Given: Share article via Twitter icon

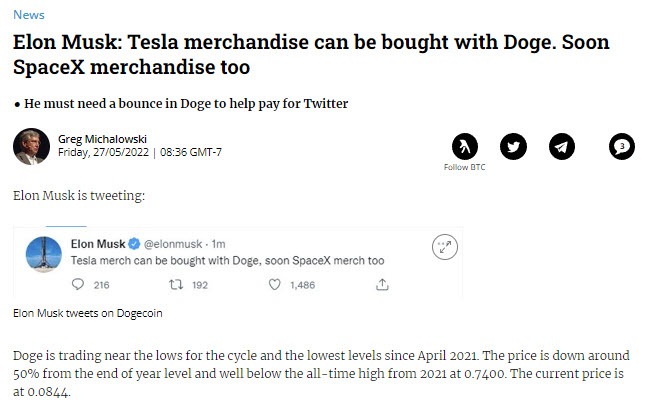Looking at the screenshot, I should coord(513,146).
